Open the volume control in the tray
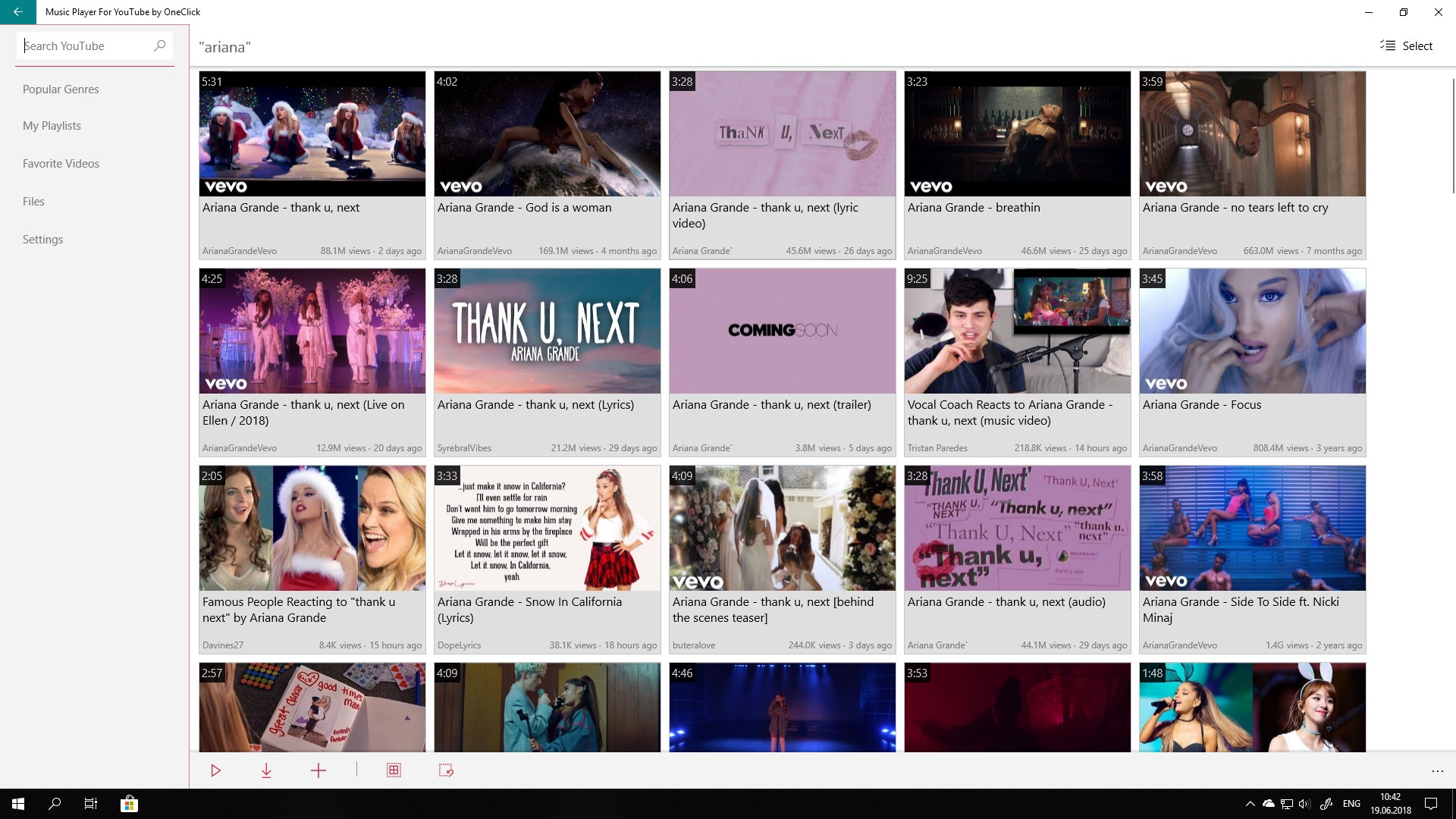Viewport: 1456px width, 819px height. [1304, 804]
